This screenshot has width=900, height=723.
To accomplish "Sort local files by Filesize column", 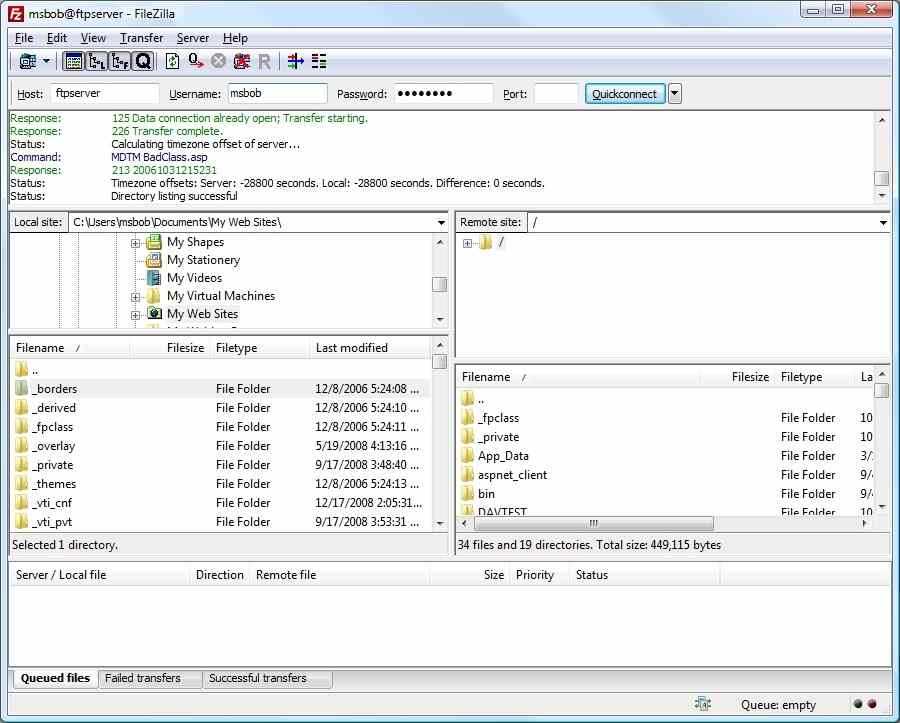I will click(170, 348).
